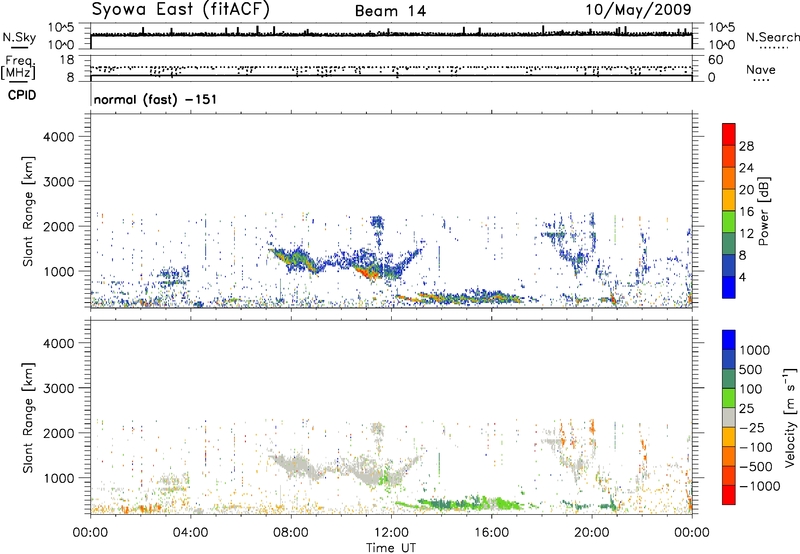800x554 pixels.
Task: Click the Slant Range label of the power panel
Action: [x=28, y=211]
